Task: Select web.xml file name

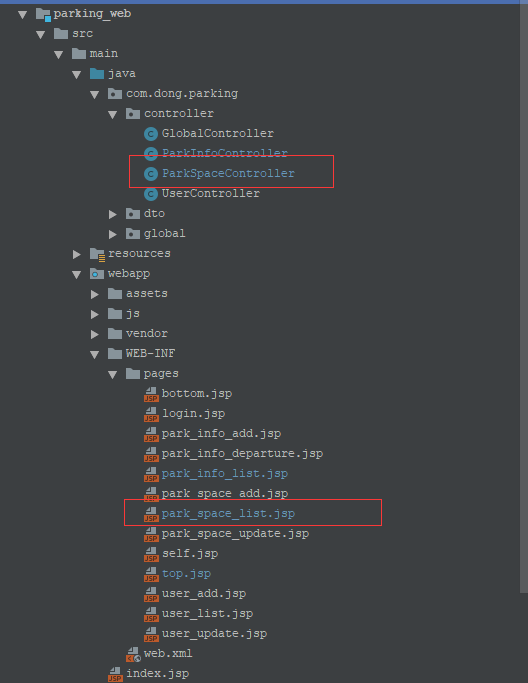Action: (168, 654)
